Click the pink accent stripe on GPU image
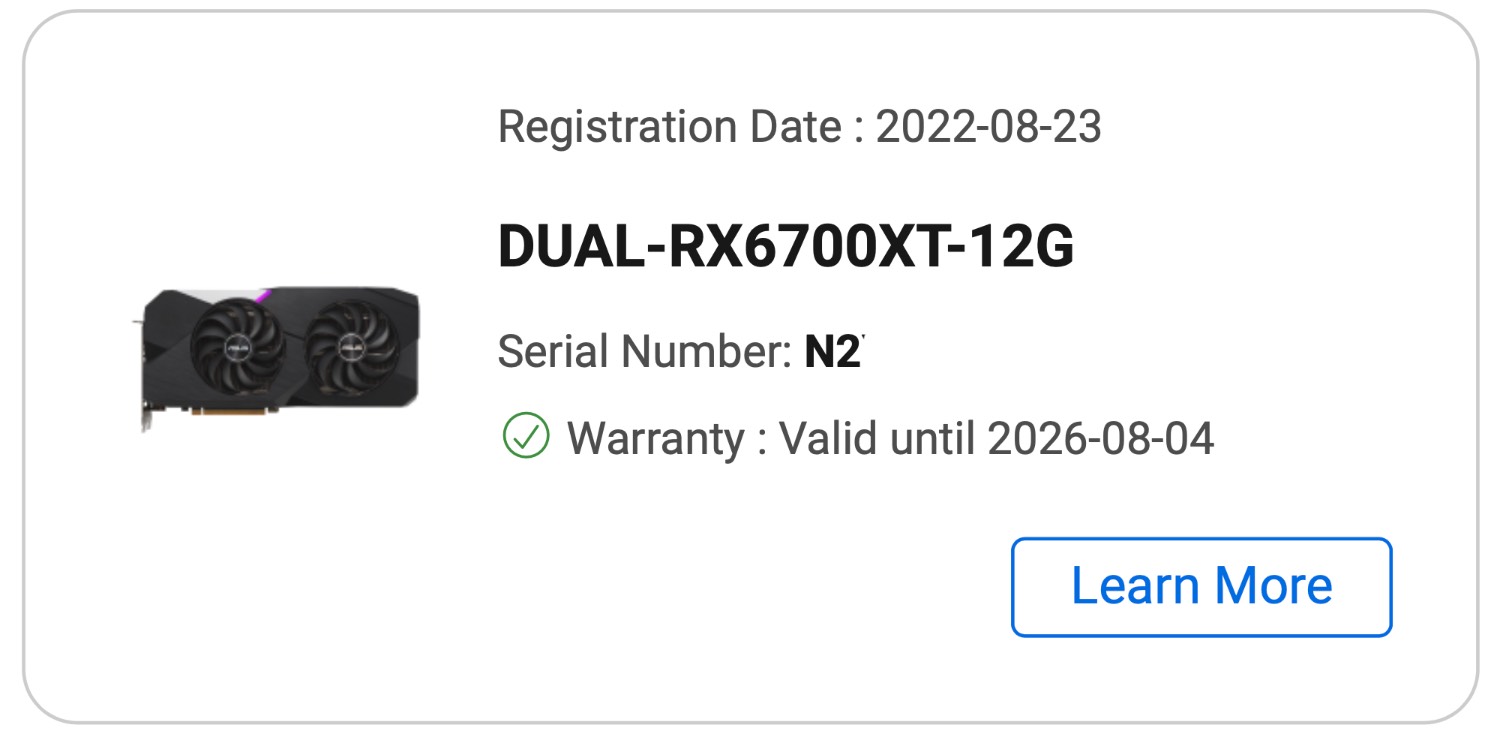Image resolution: width=1500 pixels, height=737 pixels. [x=265, y=295]
